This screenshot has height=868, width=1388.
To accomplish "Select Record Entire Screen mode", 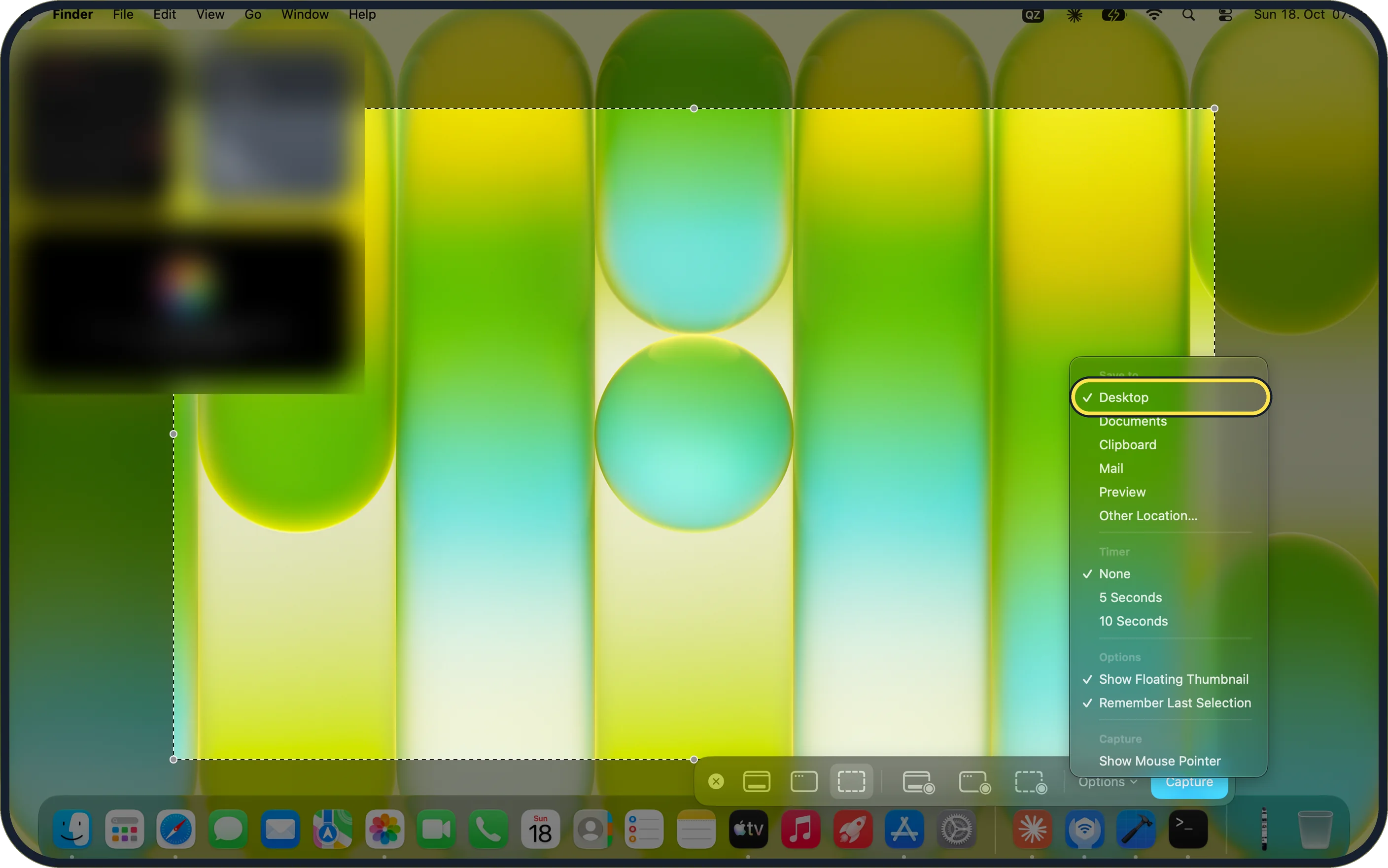I will 918,782.
